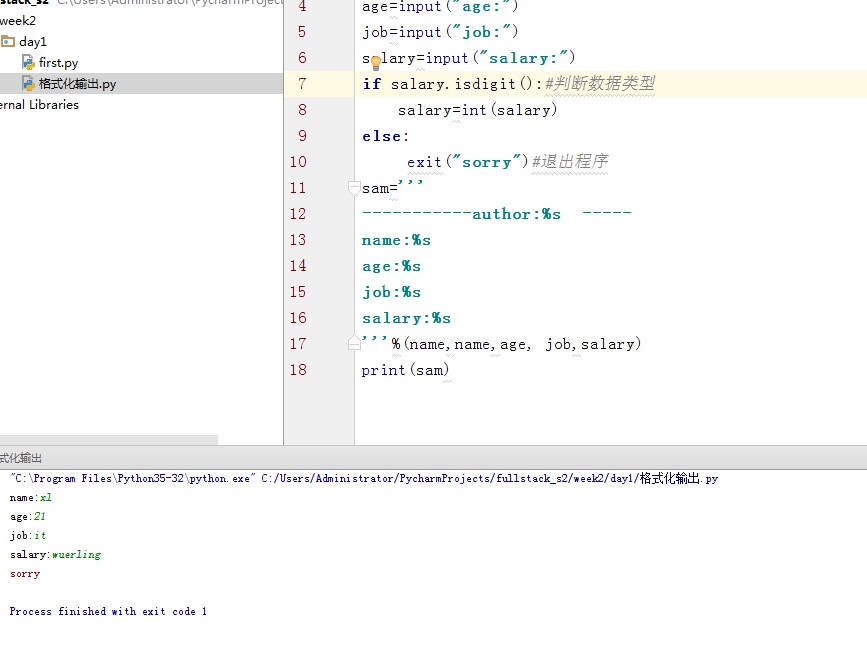867x650 pixels.
Task: Click 'age:21' console output line
Action: (x=28, y=516)
